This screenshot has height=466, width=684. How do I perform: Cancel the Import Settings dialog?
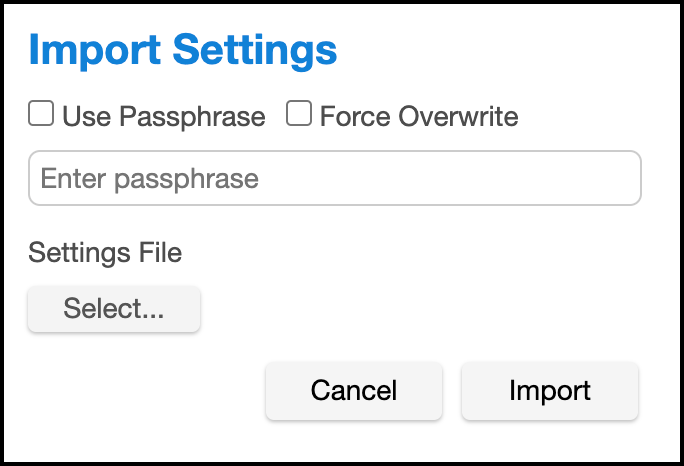tap(353, 390)
